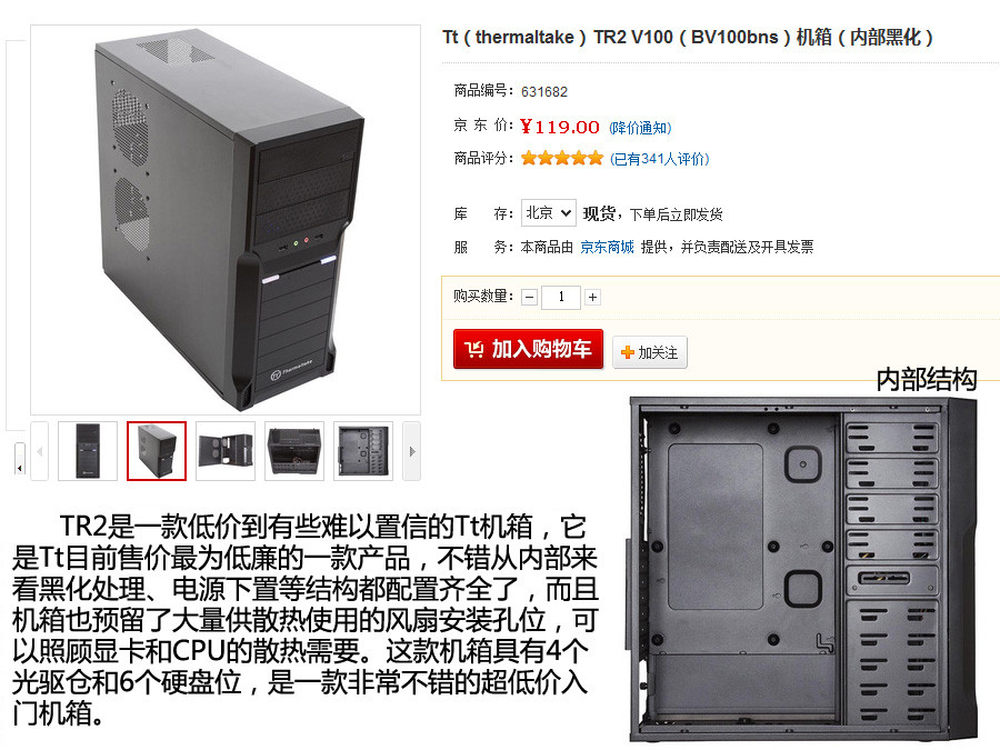Select the open side panel thumbnail

(x=225, y=451)
